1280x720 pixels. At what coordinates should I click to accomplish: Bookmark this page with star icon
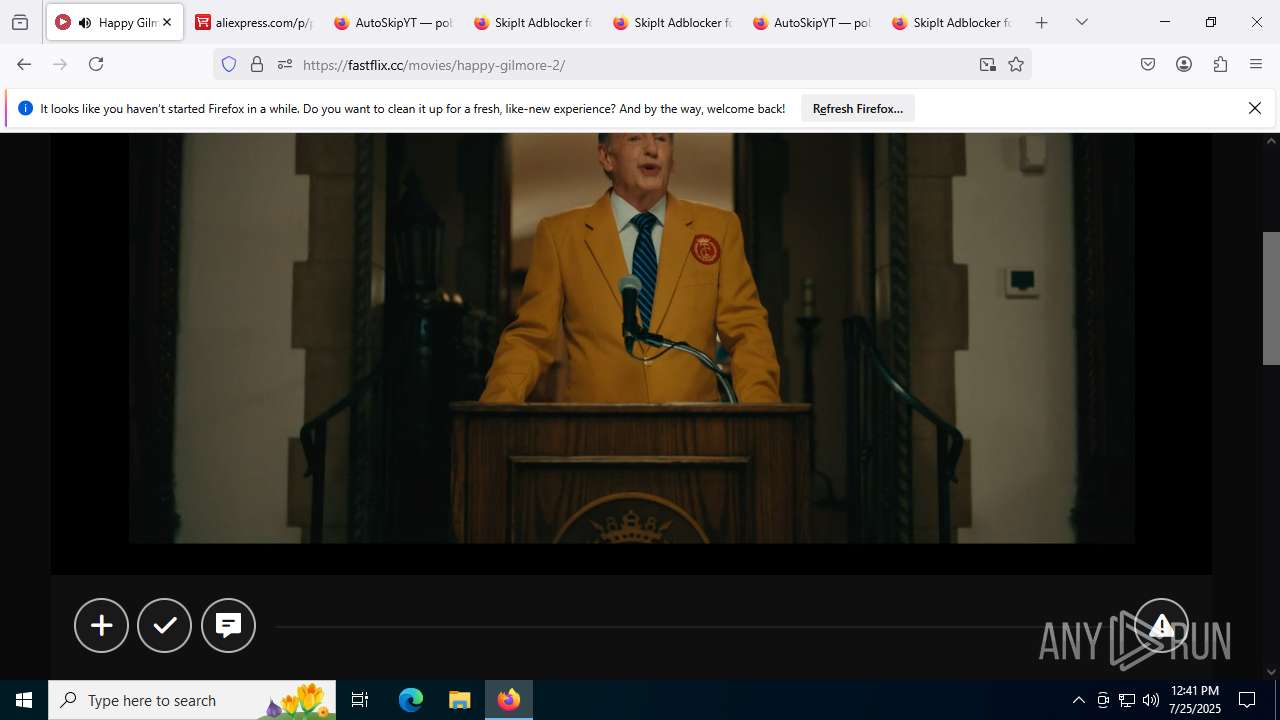[1016, 64]
